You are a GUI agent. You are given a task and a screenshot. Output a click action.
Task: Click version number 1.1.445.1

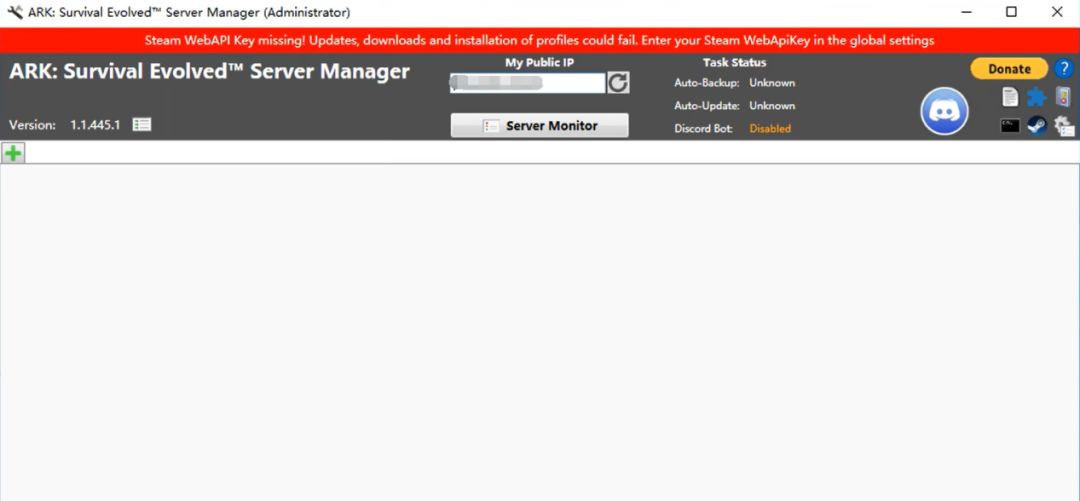(95, 125)
